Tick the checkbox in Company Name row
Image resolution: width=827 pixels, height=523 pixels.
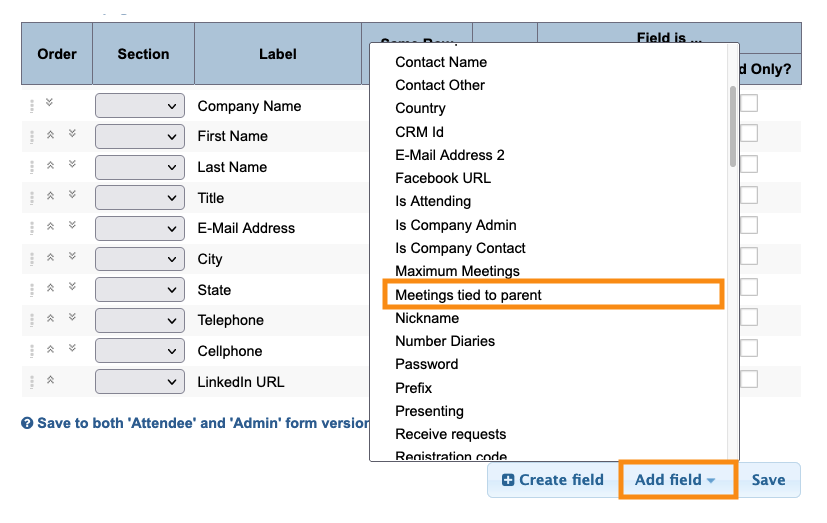pos(749,103)
